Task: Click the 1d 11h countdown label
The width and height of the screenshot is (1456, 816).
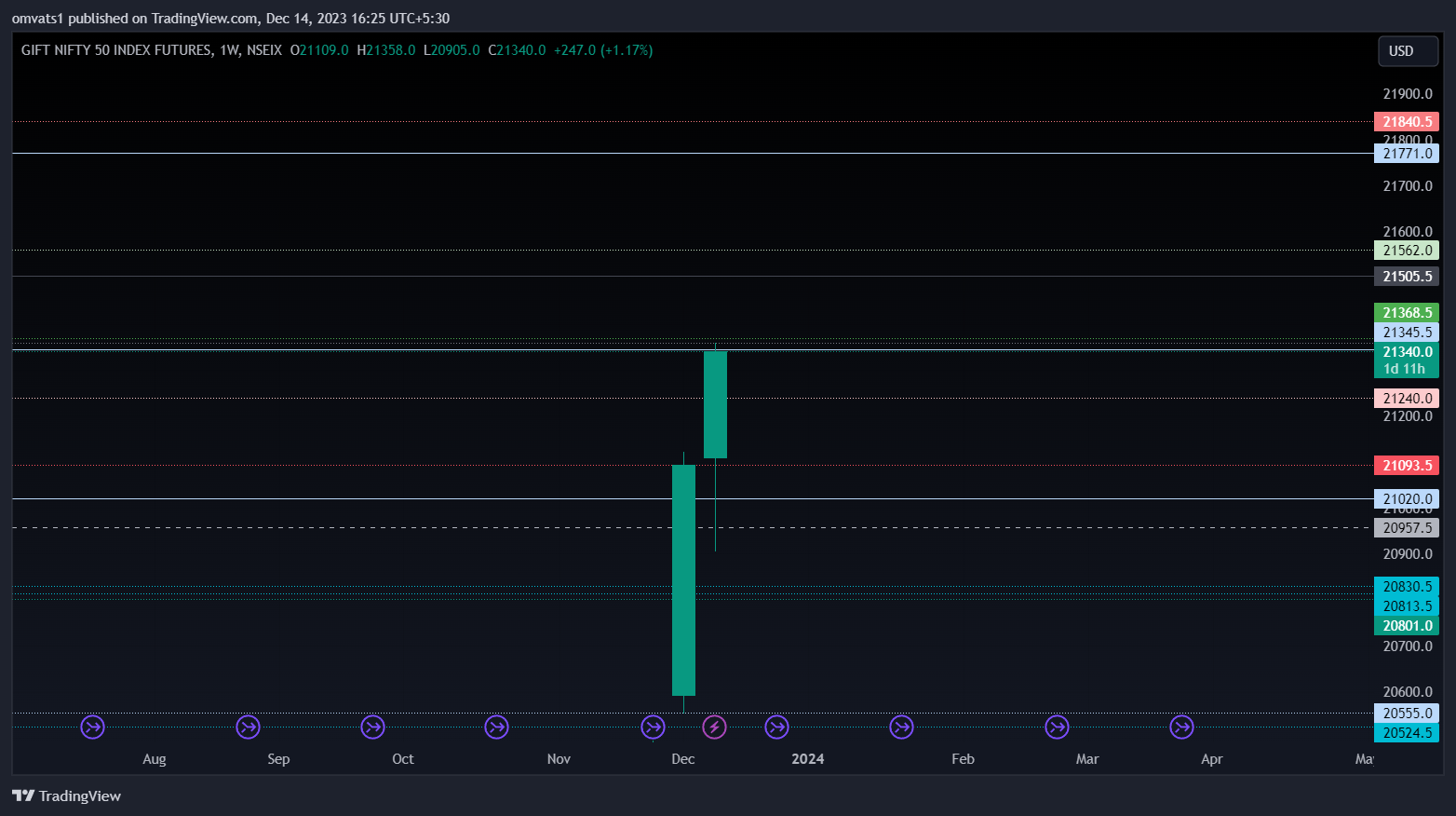Action: pos(1404,369)
